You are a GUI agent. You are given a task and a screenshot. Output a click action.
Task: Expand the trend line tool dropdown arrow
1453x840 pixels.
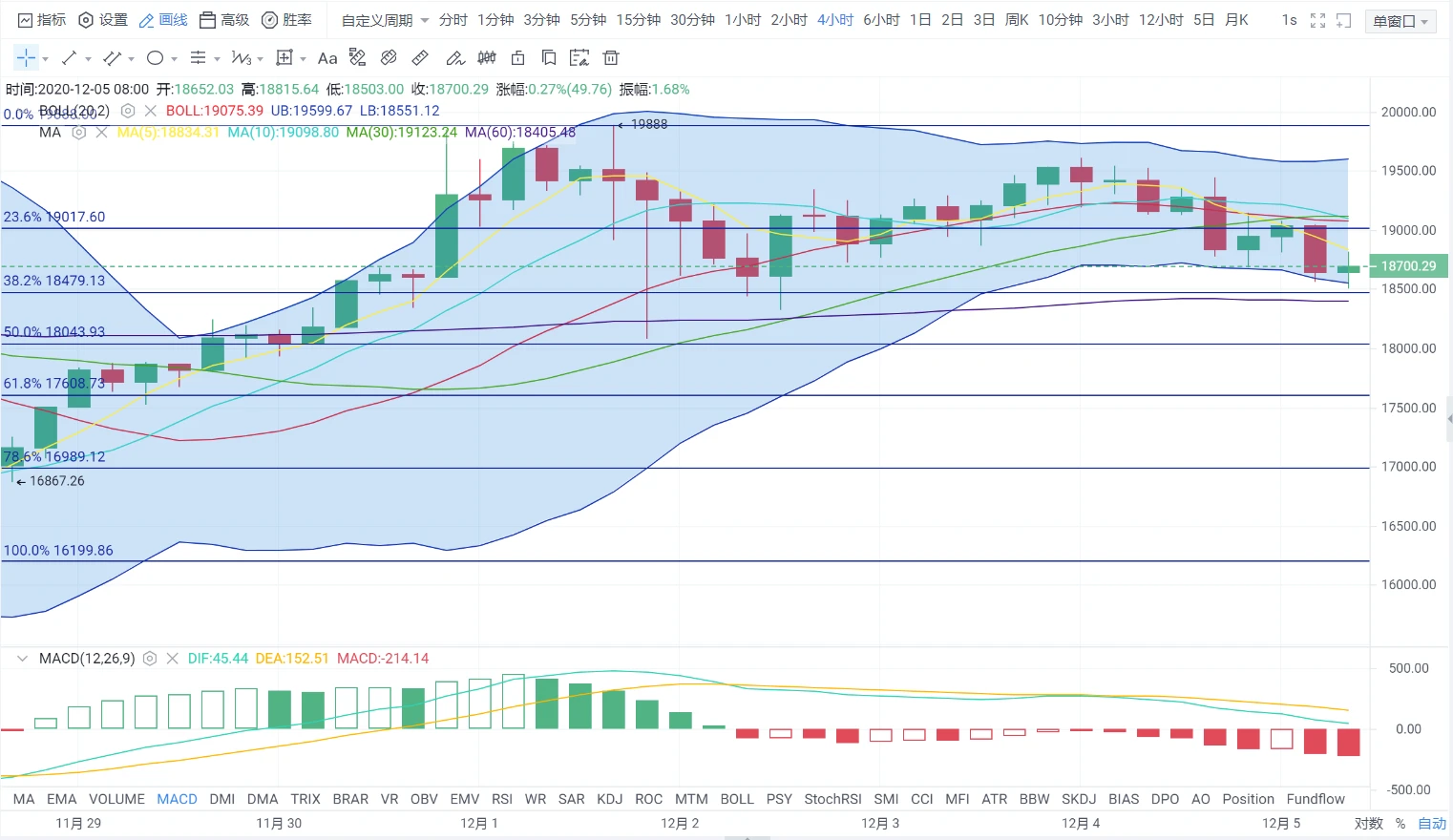[x=88, y=59]
